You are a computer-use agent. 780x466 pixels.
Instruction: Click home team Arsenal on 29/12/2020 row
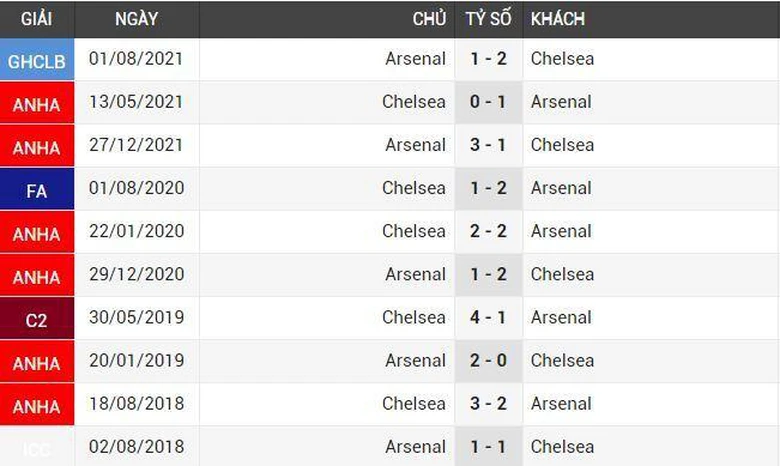(415, 274)
